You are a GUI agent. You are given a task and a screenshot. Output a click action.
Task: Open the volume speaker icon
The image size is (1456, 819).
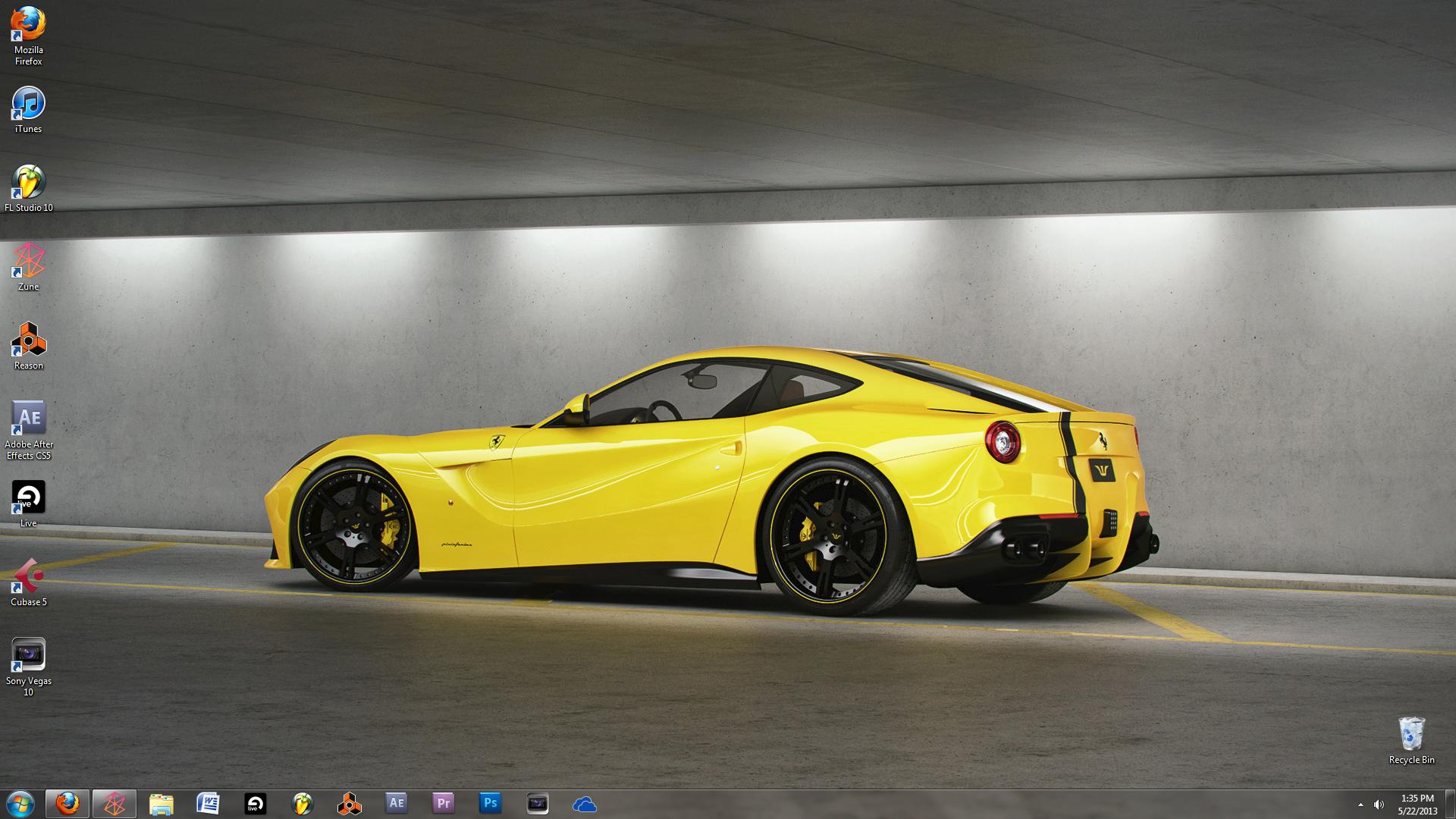(1378, 805)
